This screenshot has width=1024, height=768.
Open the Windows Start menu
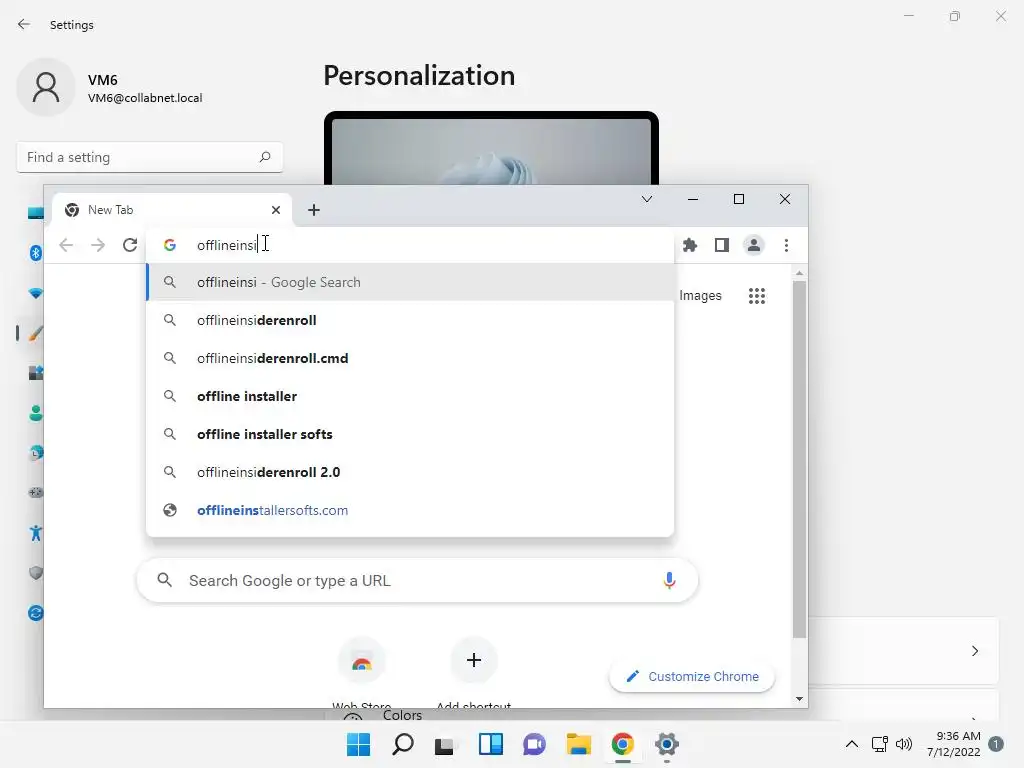(359, 744)
